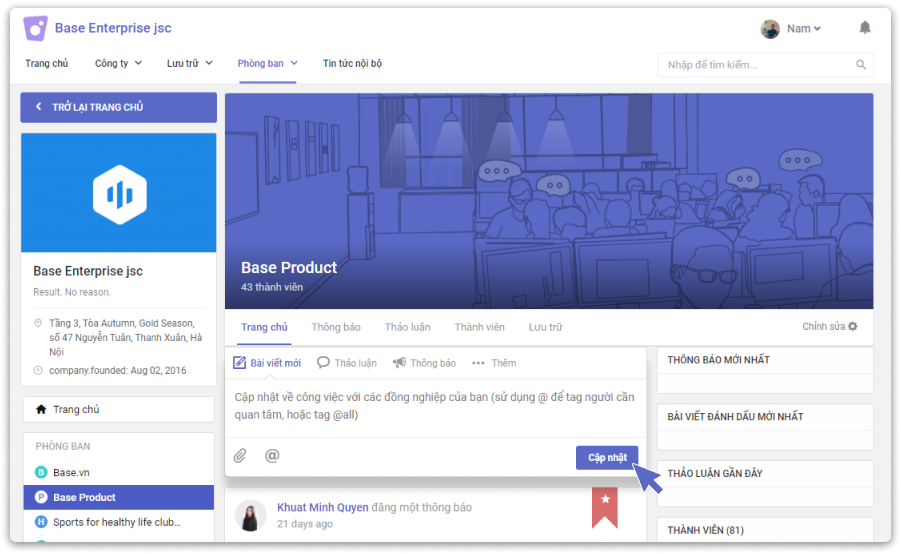Click the back chevron in TRỞ LẠI TRANG CHỦ
This screenshot has width=901, height=554.
(38, 106)
